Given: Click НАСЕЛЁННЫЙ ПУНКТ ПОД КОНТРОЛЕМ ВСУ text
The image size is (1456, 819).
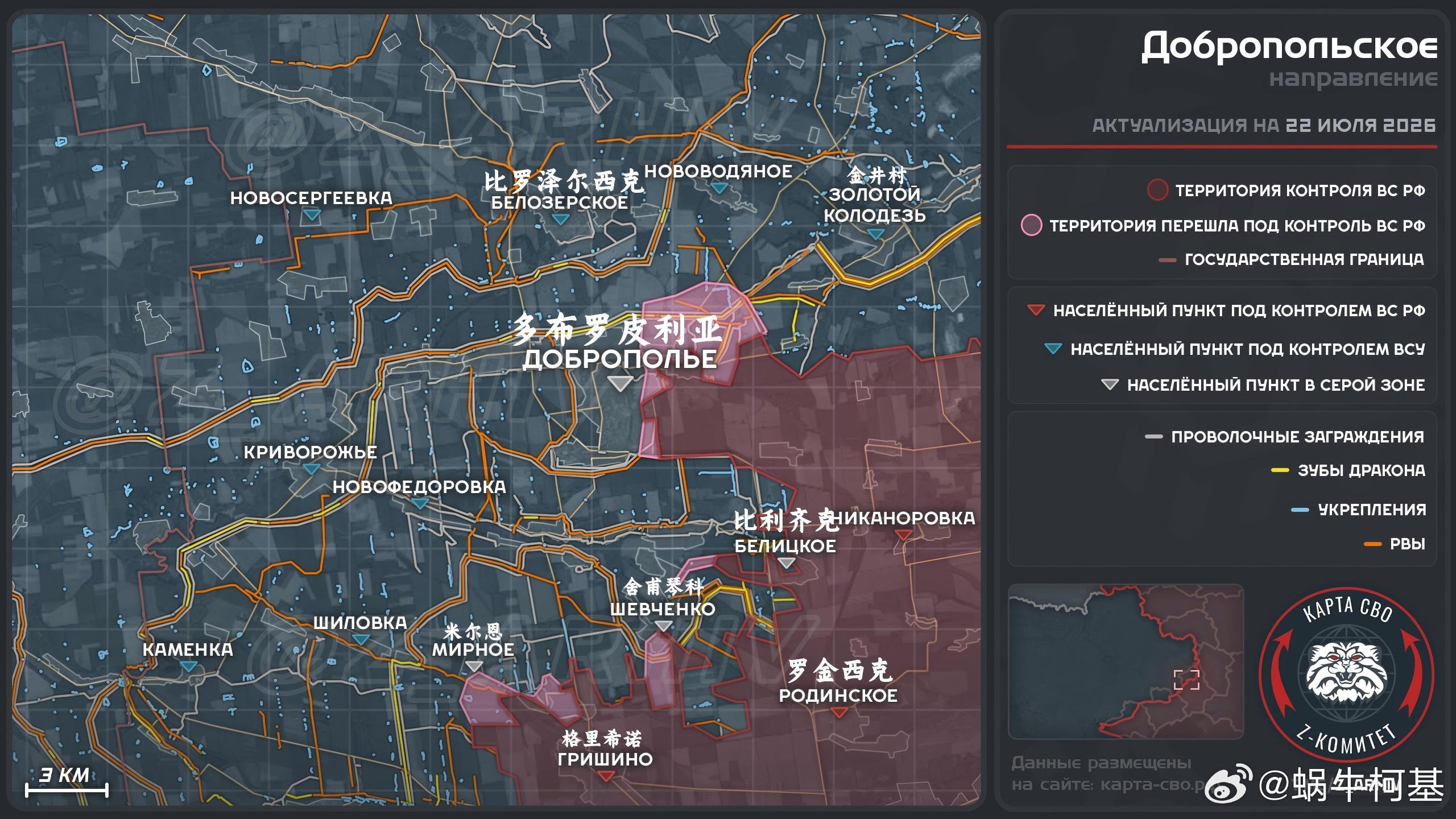Looking at the screenshot, I should tap(1248, 349).
